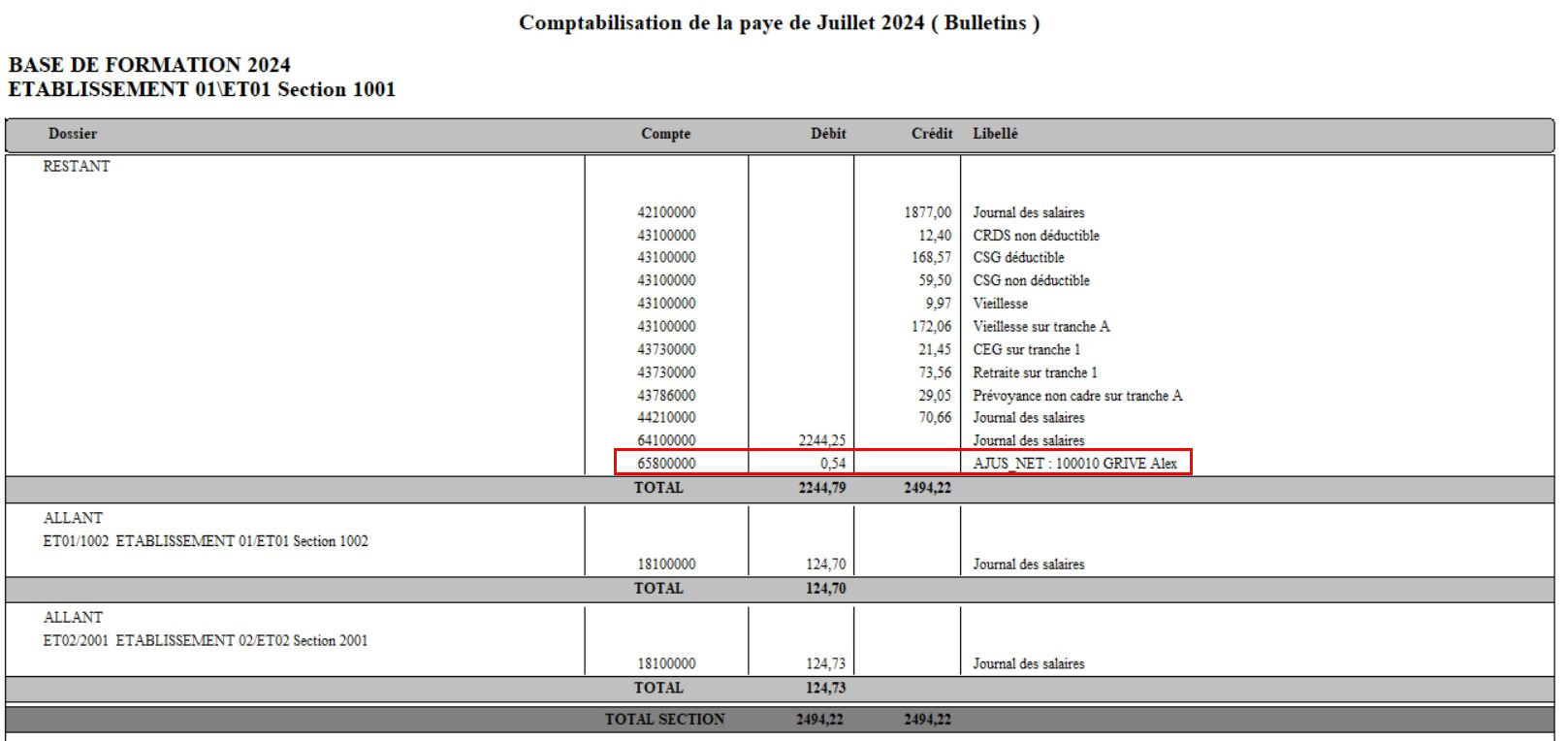Click the 'Dossier' column header
Viewport: 1568px width, 741px height.
point(73,134)
